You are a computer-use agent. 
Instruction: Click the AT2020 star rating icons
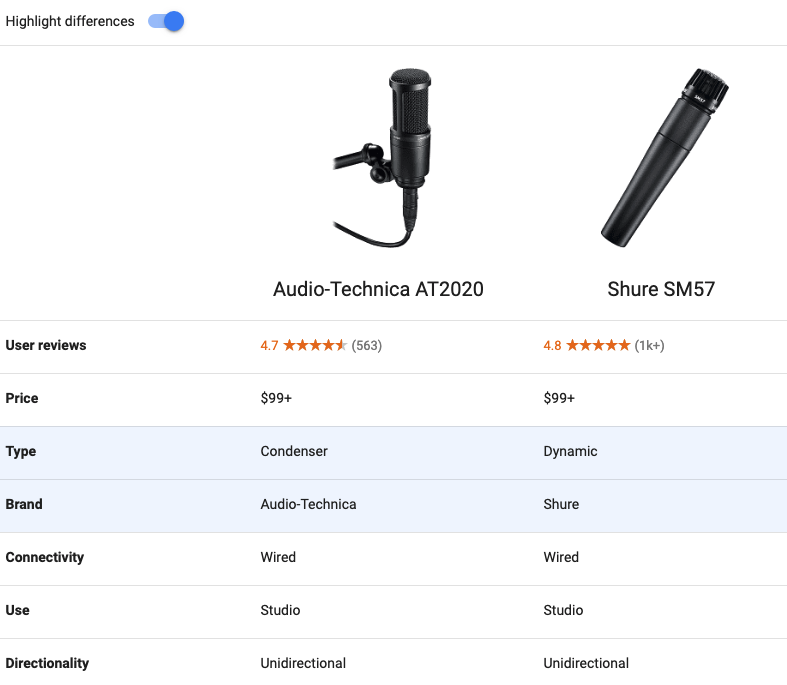click(315, 346)
